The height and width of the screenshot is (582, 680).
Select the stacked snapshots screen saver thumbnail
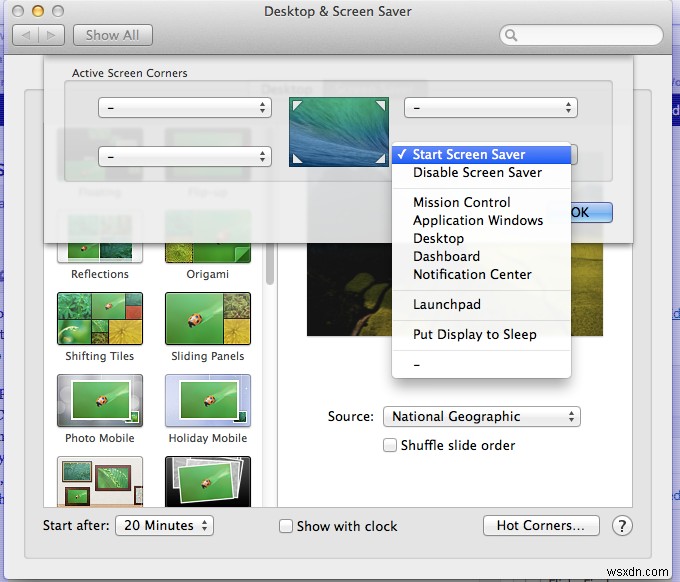point(208,481)
